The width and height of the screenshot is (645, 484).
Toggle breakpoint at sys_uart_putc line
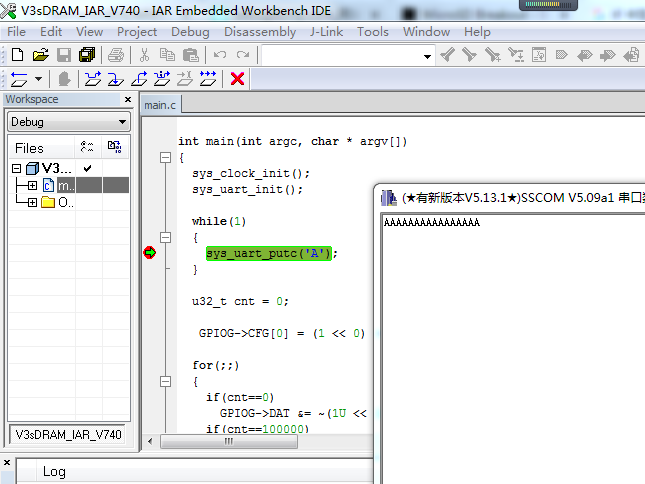pos(149,252)
